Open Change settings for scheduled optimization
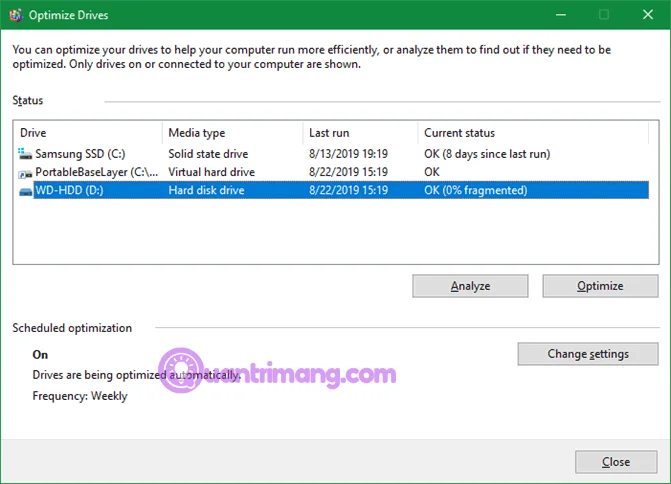 pos(588,354)
